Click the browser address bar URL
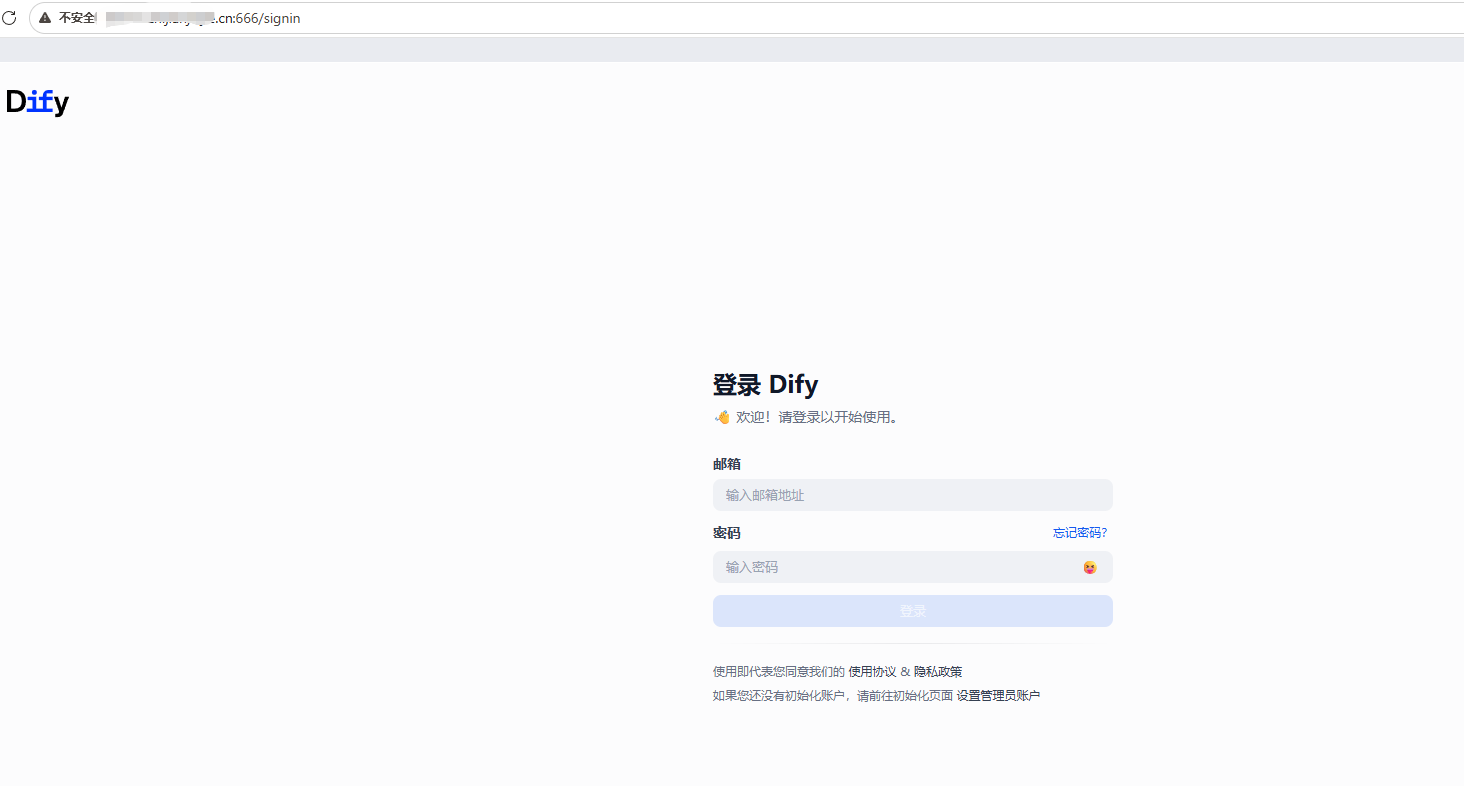 point(203,18)
